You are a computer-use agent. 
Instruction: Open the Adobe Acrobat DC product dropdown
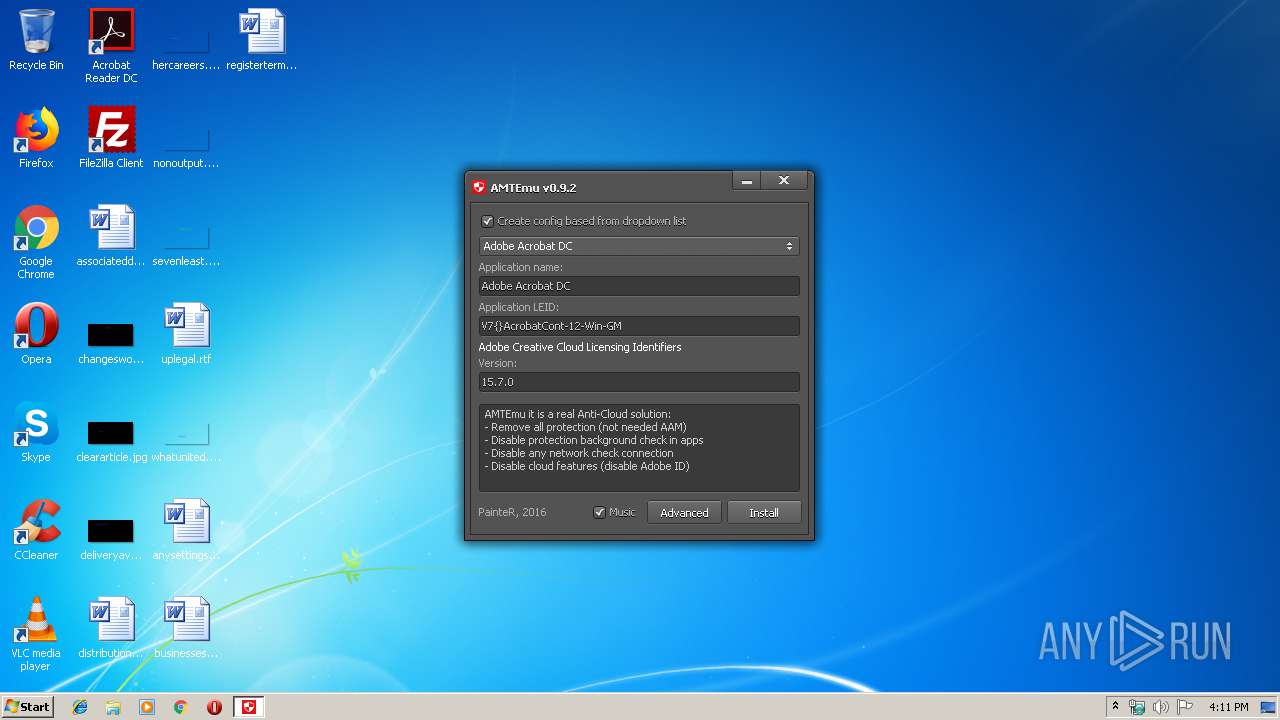pos(639,246)
